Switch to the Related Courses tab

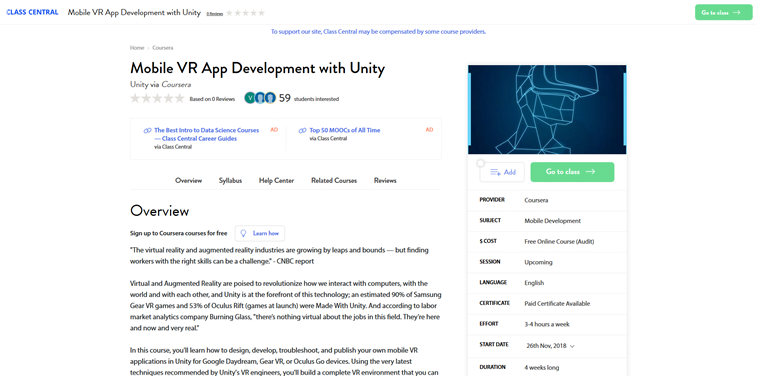point(334,181)
